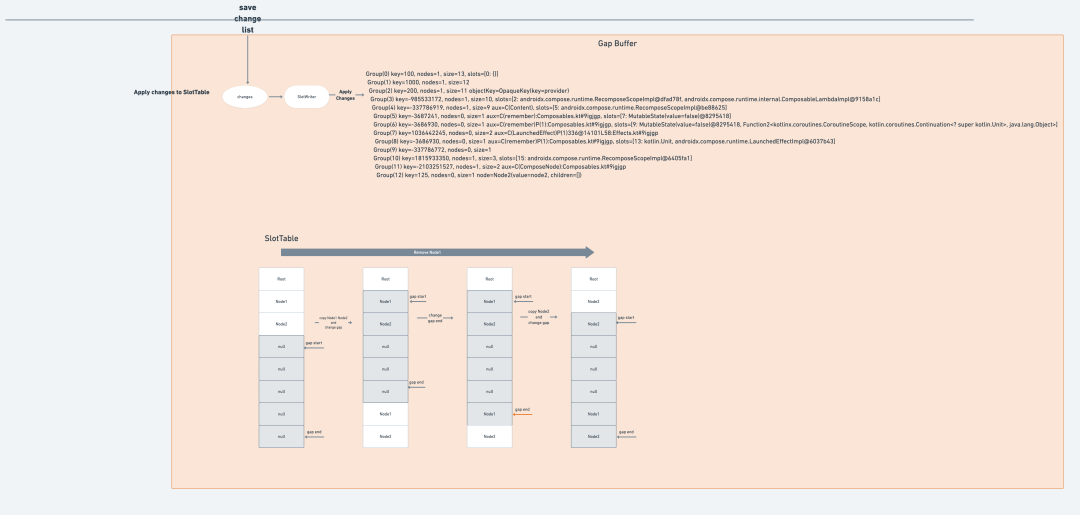Select the 'Group(9) key=-337786772' line

tap(432, 149)
